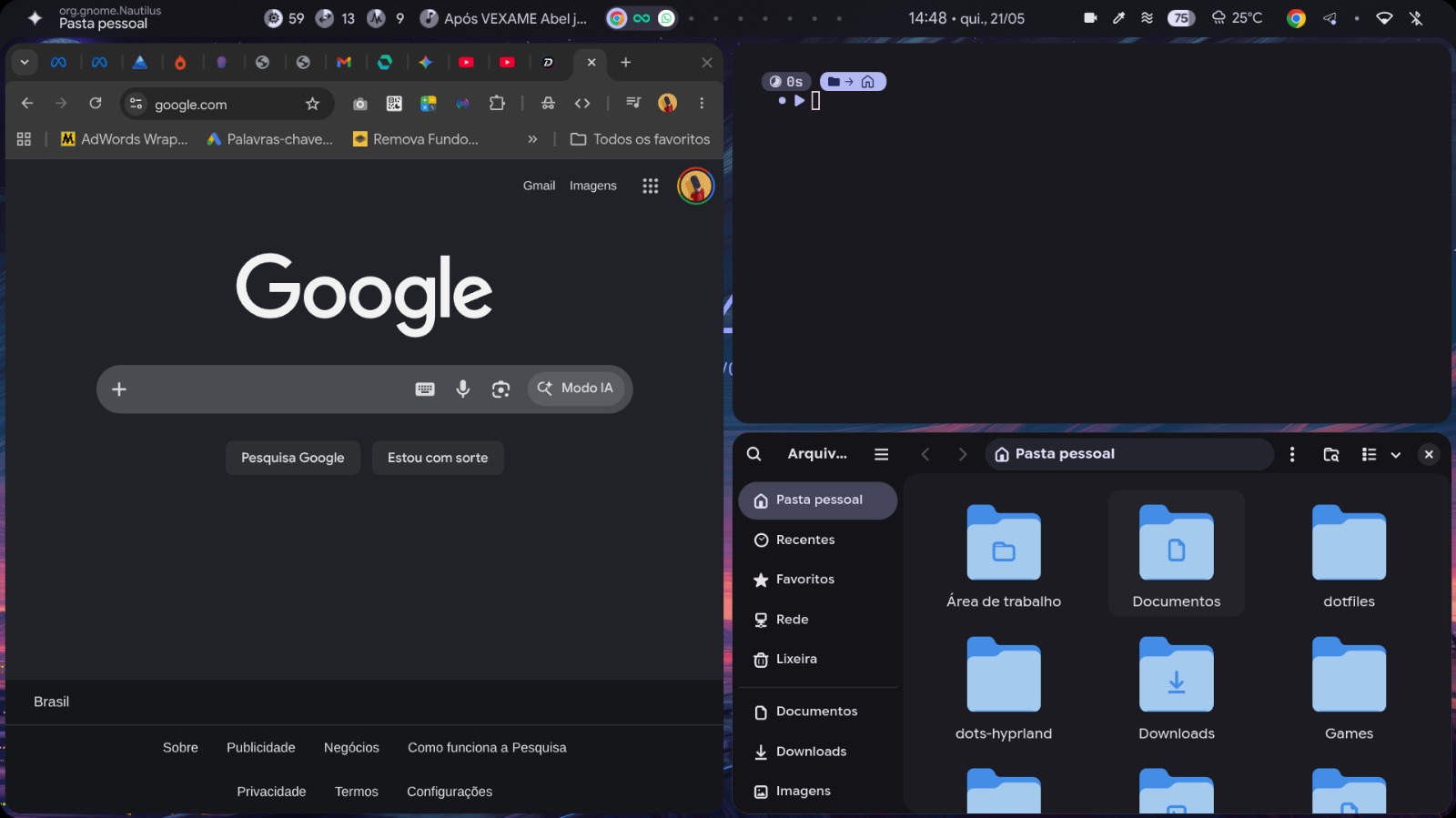Image resolution: width=1456 pixels, height=818 pixels.
Task: Open the Configurações footer menu
Action: pyautogui.click(x=450, y=792)
